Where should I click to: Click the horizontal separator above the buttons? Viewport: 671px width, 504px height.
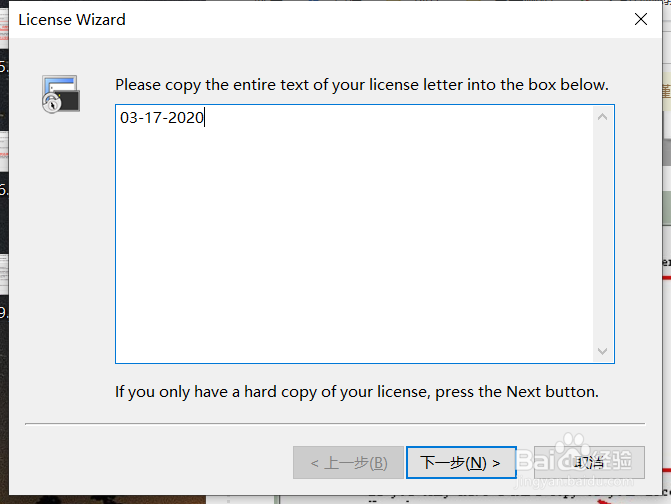335,424
